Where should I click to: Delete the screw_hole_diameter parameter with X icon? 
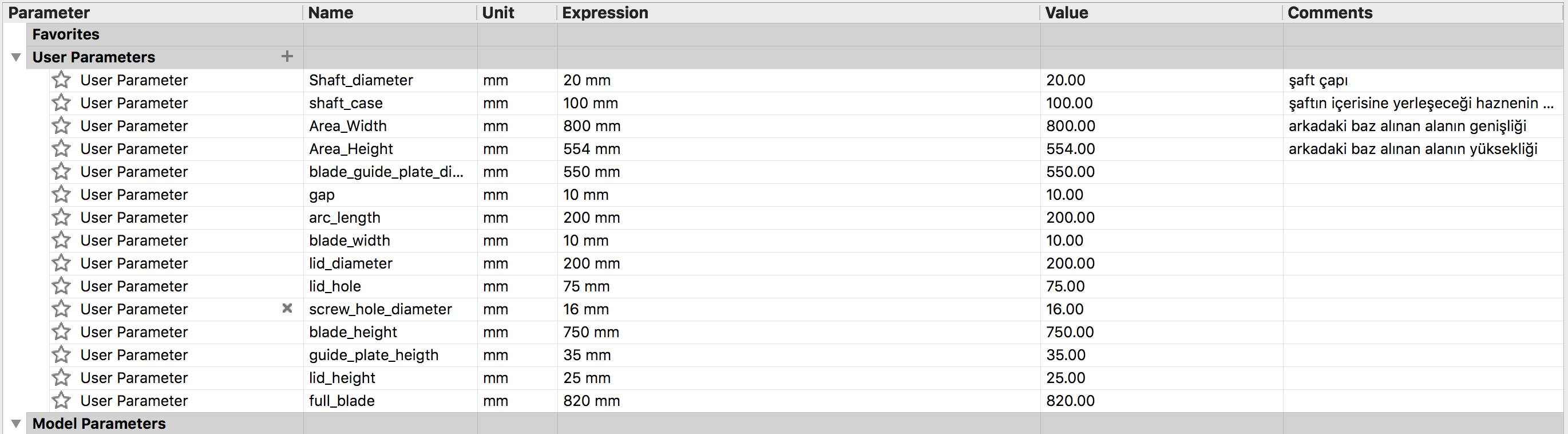pyautogui.click(x=287, y=309)
